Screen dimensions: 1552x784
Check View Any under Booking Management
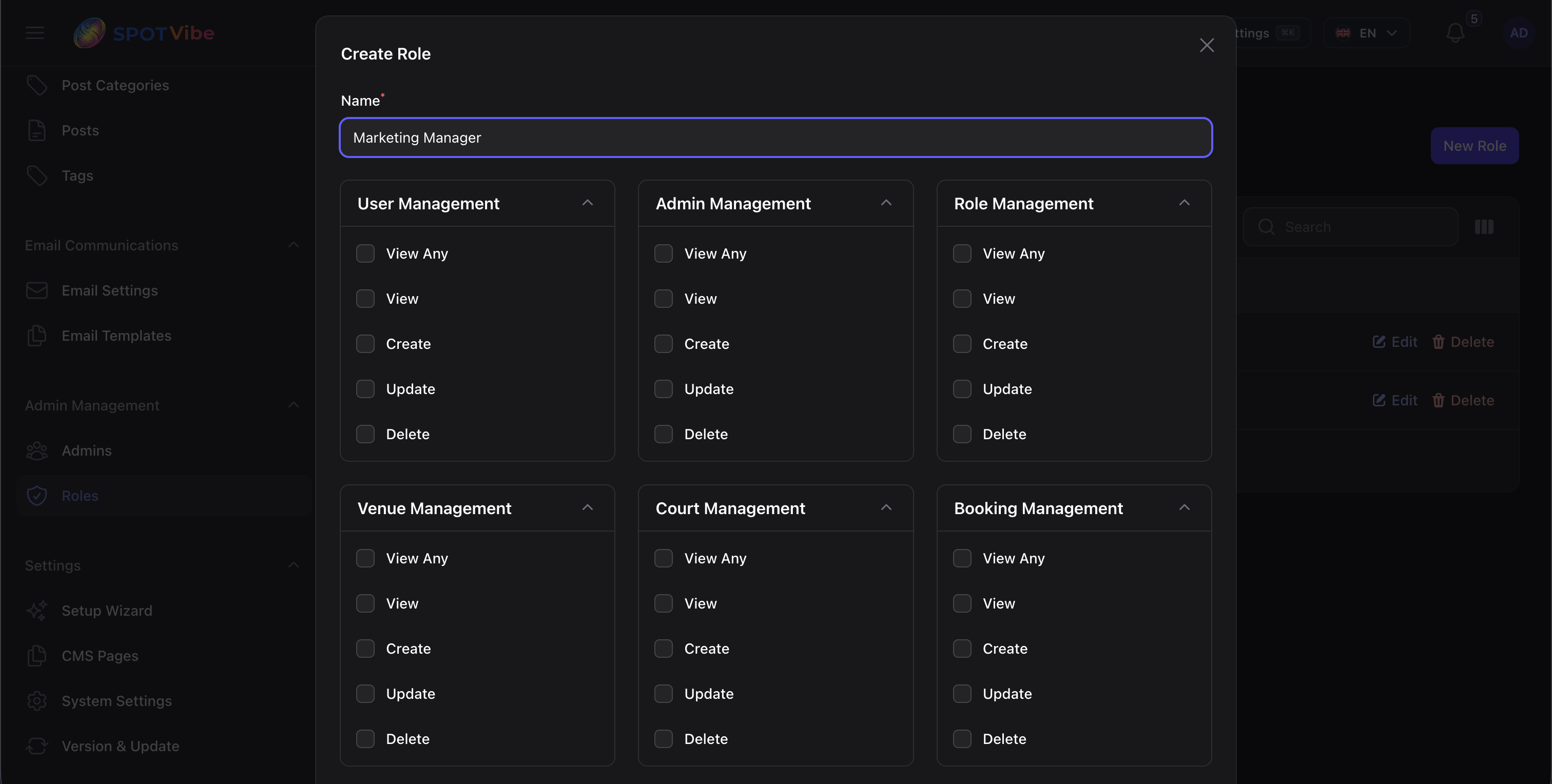pyautogui.click(x=962, y=558)
